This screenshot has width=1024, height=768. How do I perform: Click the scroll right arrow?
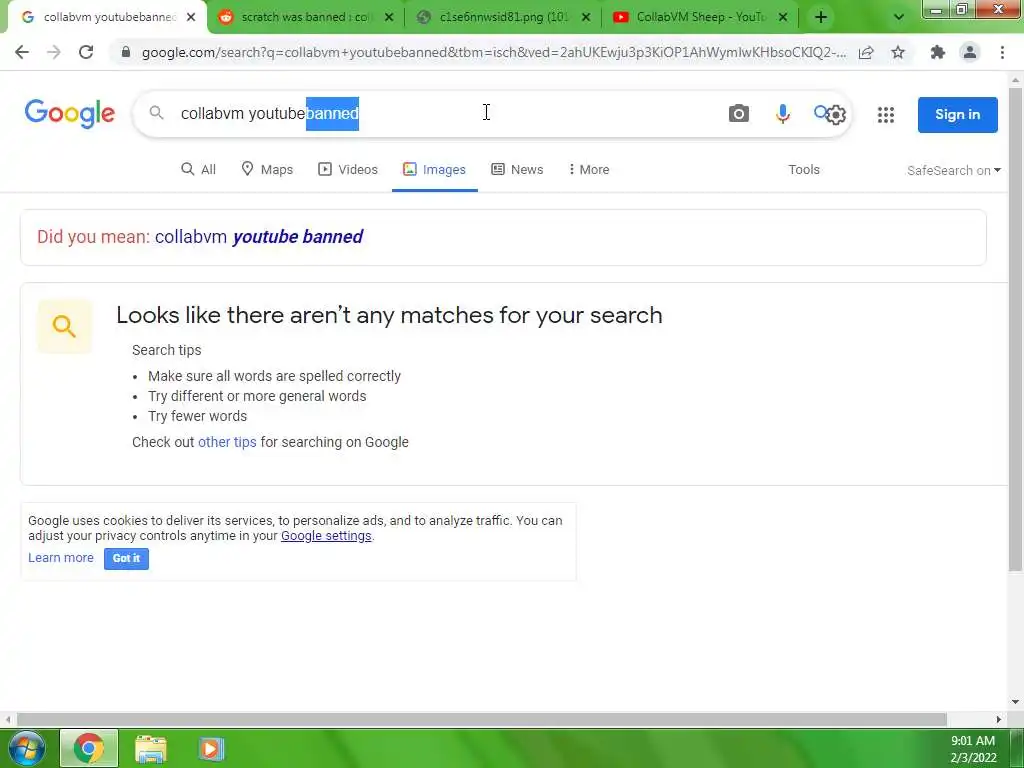pos(999,719)
